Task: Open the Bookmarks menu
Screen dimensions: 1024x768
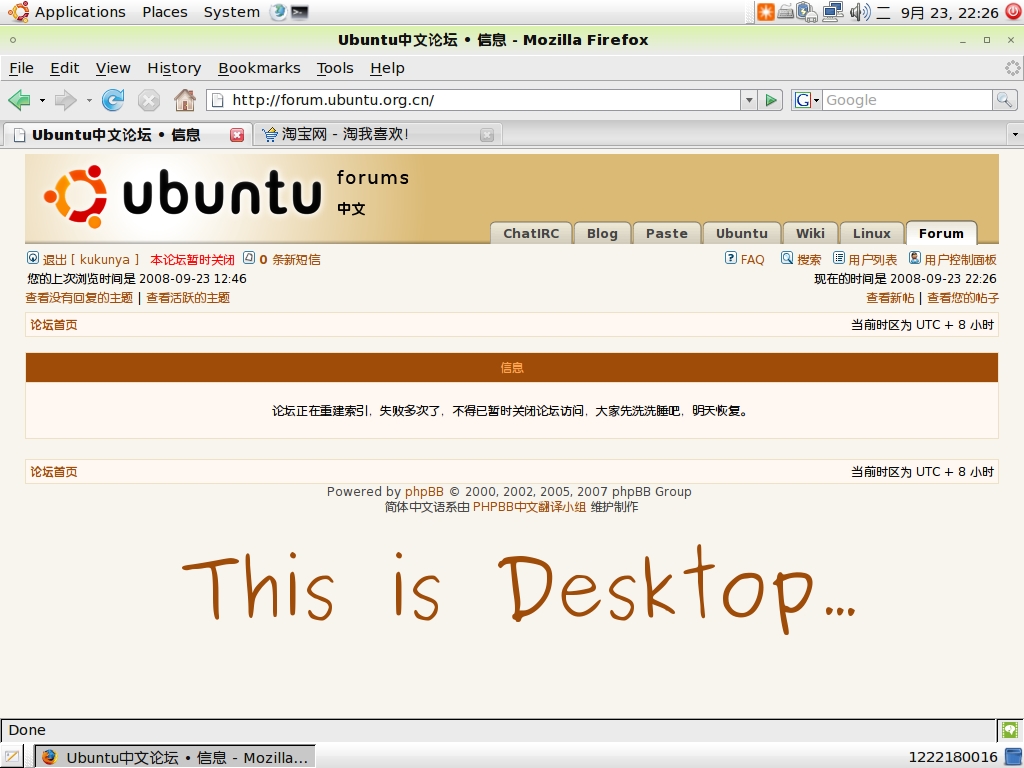Action: 259,68
